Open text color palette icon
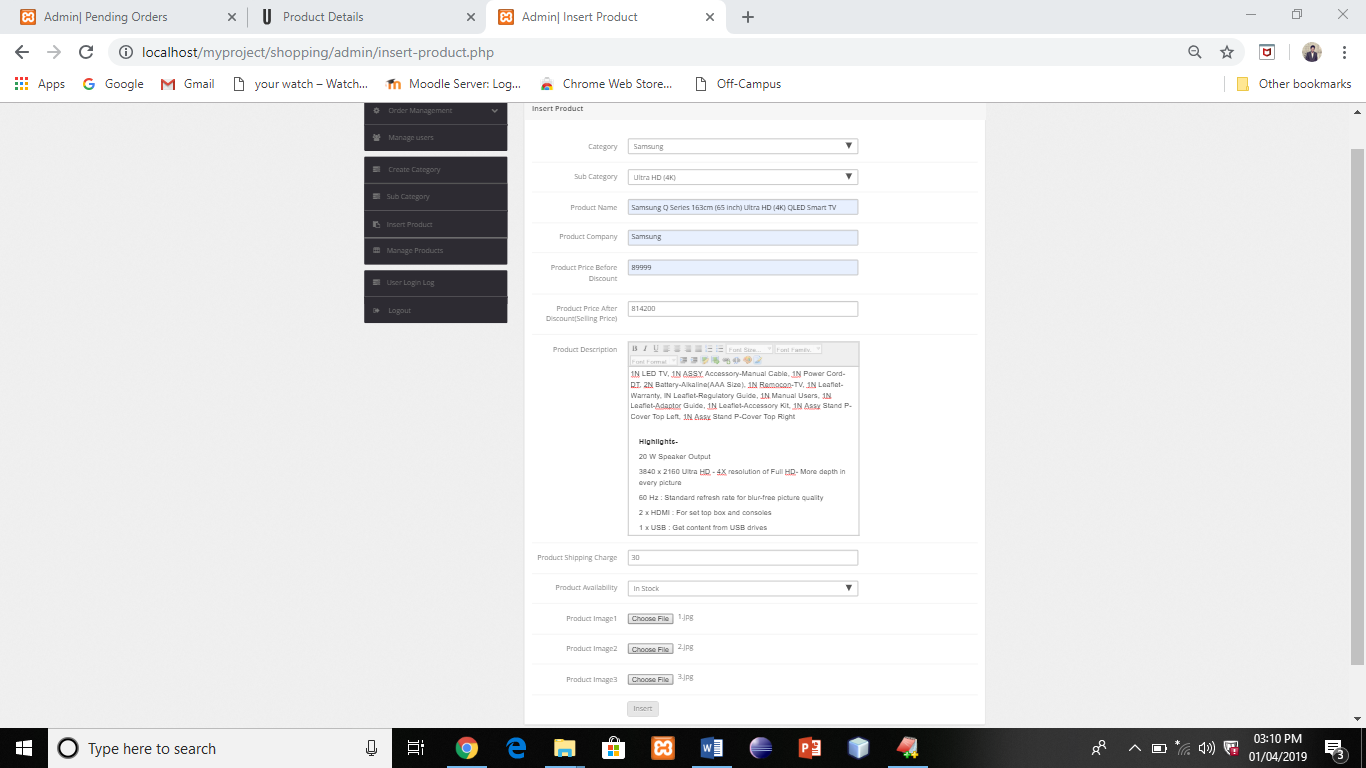 click(x=747, y=360)
